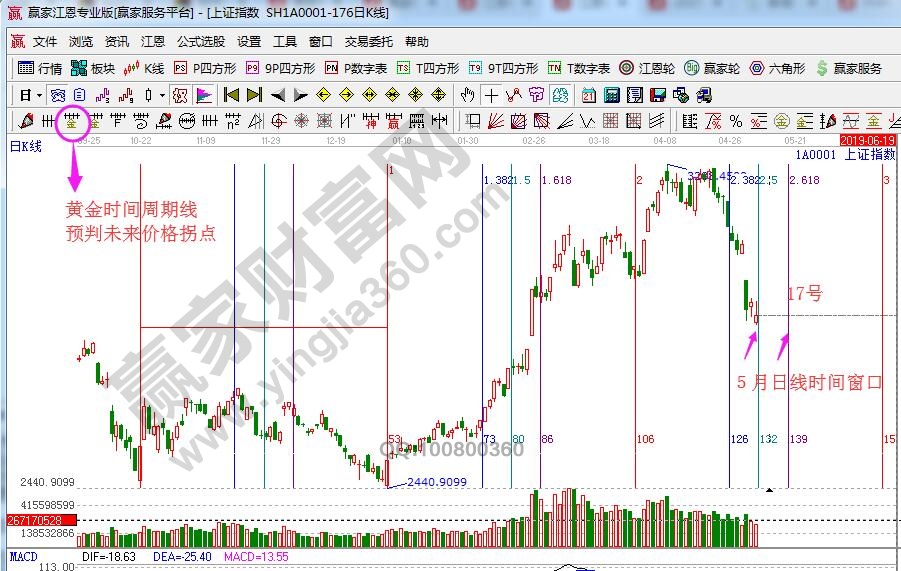
Task: Click the calculator icon
Action: 611,95
